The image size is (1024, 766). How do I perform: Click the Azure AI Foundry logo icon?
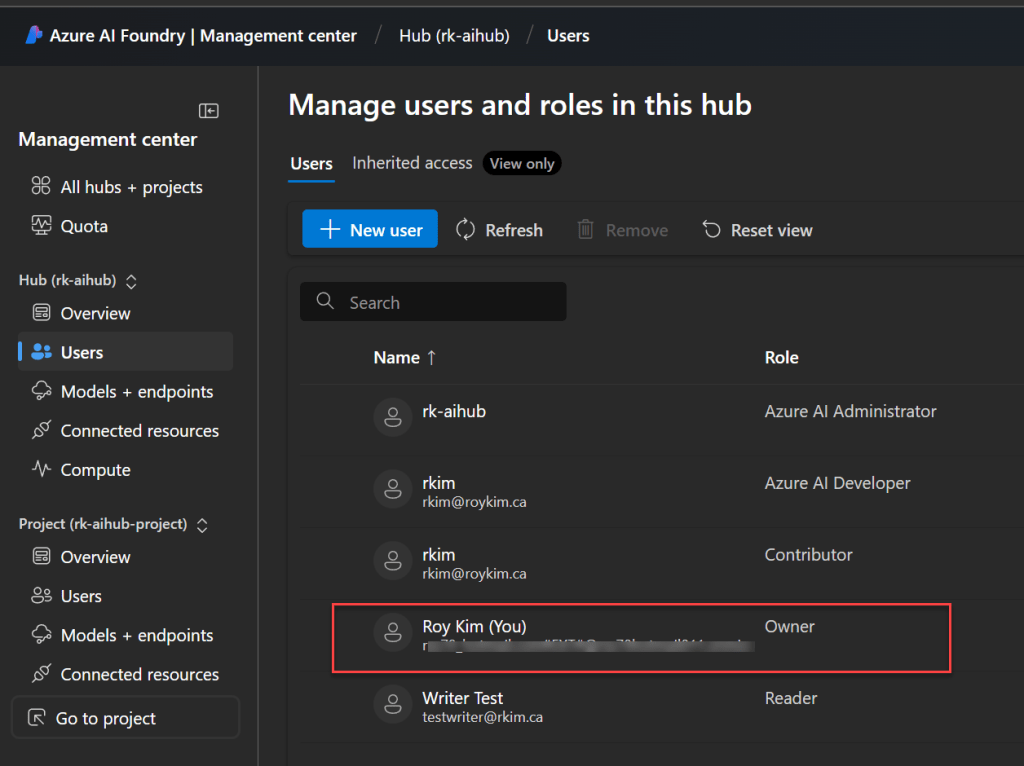pyautogui.click(x=33, y=36)
